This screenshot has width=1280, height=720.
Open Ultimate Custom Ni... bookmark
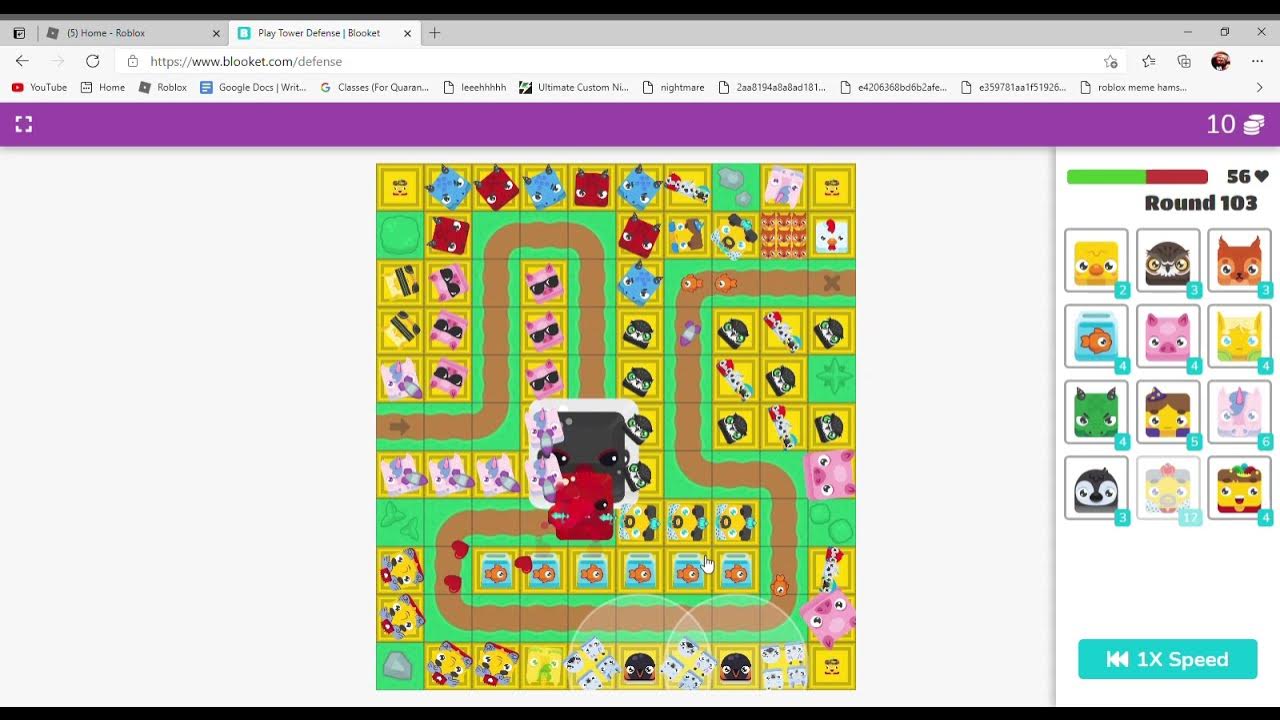(x=573, y=87)
